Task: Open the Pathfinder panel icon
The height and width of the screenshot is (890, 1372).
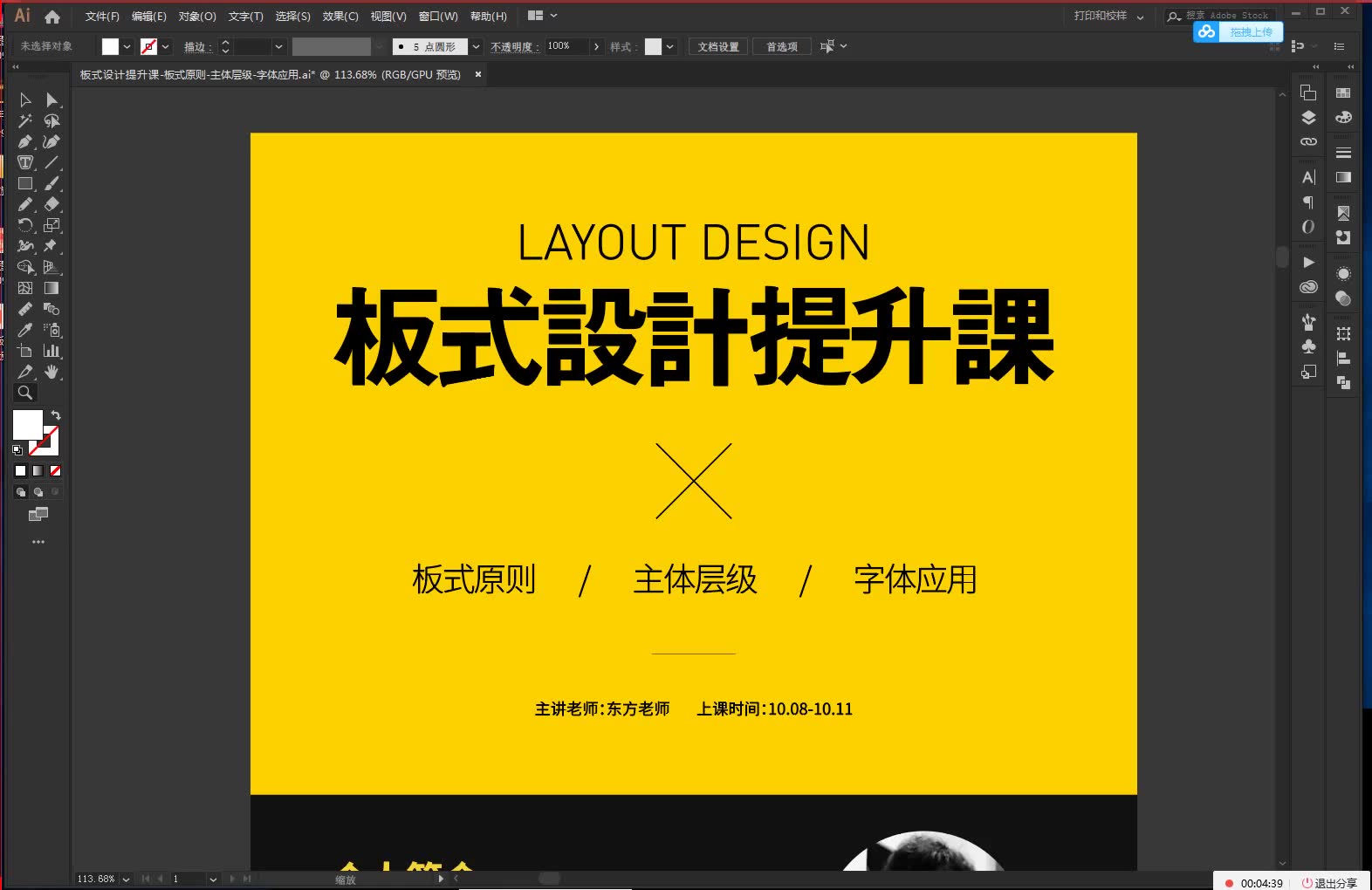Action: [1343, 383]
